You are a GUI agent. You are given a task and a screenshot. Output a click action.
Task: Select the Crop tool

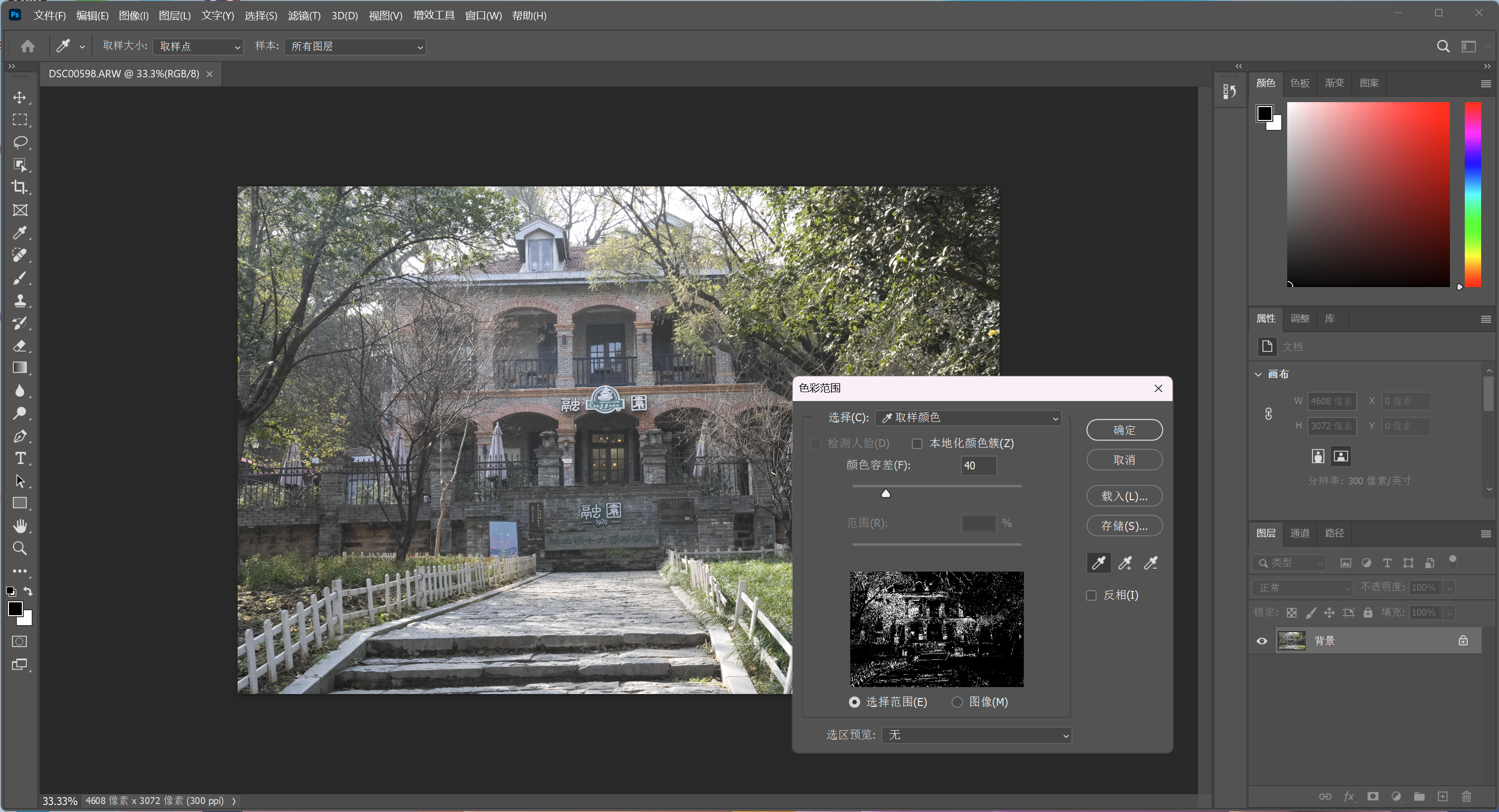tap(20, 187)
